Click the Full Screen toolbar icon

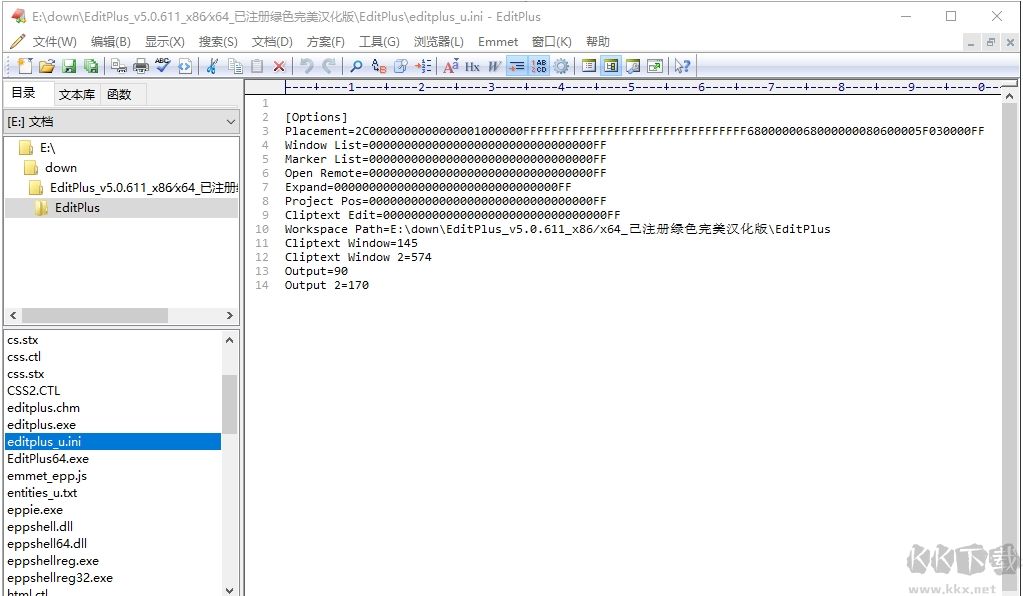[655, 66]
